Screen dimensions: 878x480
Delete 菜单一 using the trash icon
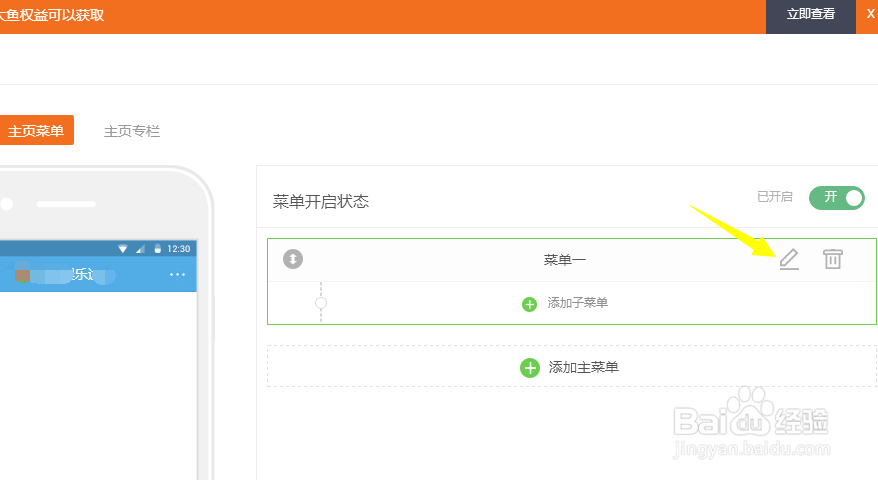832,259
